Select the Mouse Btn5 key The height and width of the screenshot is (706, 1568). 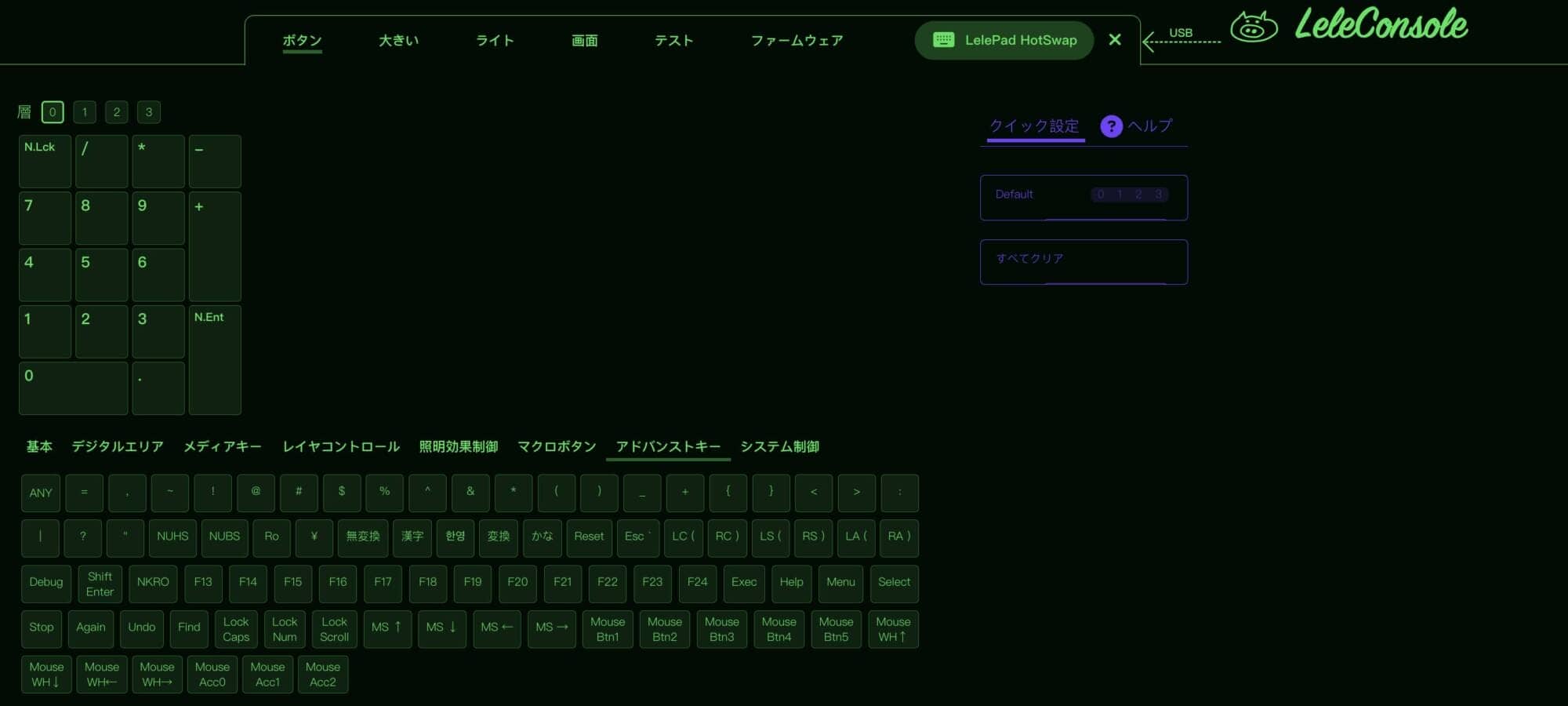836,629
